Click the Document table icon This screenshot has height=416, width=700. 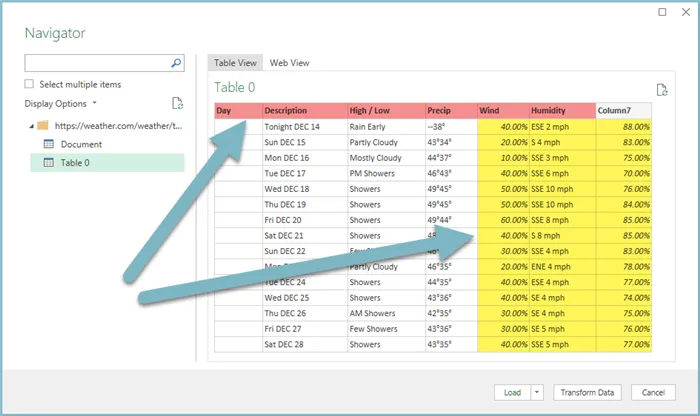pos(48,145)
